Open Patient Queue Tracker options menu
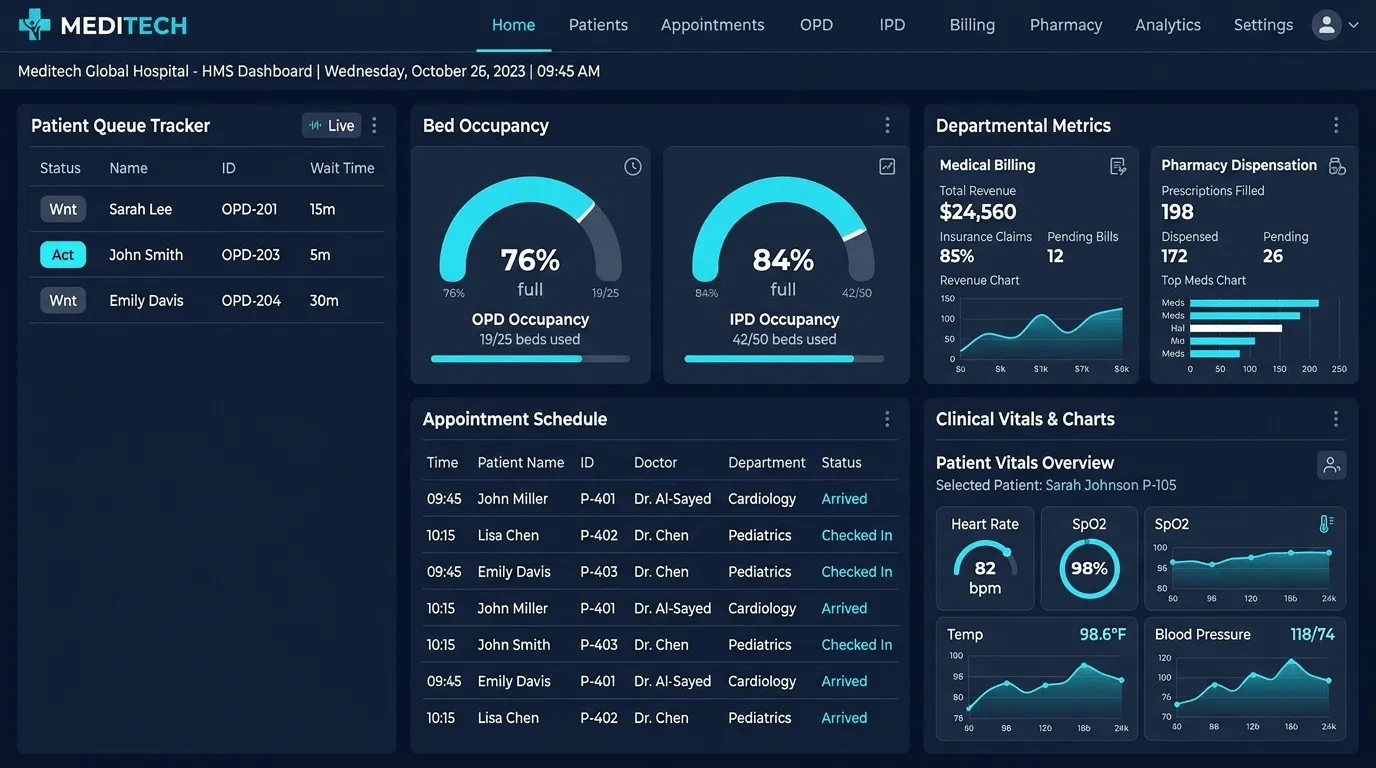Viewport: 1376px width, 768px height. point(374,125)
